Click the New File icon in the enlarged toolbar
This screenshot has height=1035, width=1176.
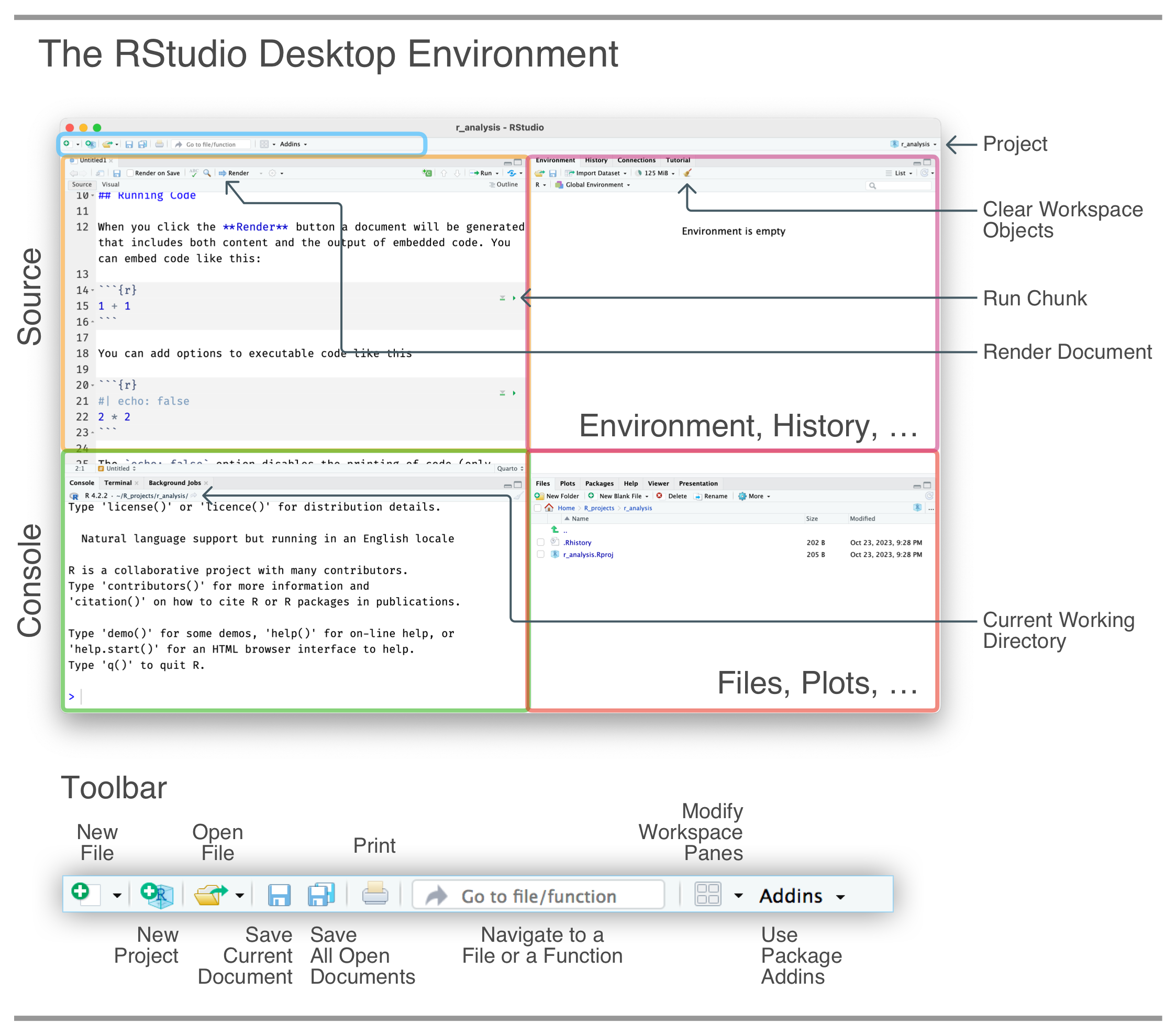[85, 894]
